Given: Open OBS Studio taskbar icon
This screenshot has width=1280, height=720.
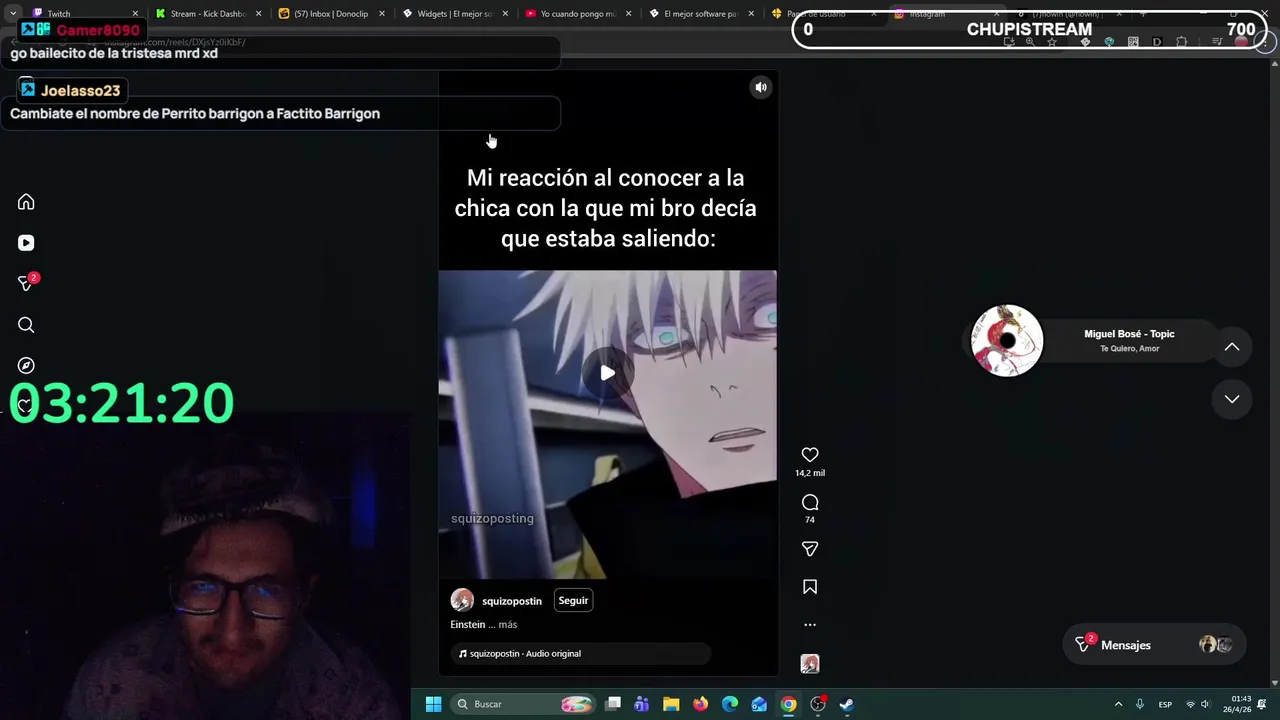Looking at the screenshot, I should point(818,704).
